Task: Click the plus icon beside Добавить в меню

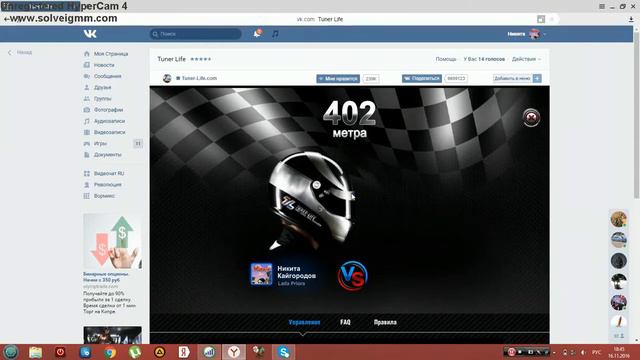Action: tap(537, 78)
